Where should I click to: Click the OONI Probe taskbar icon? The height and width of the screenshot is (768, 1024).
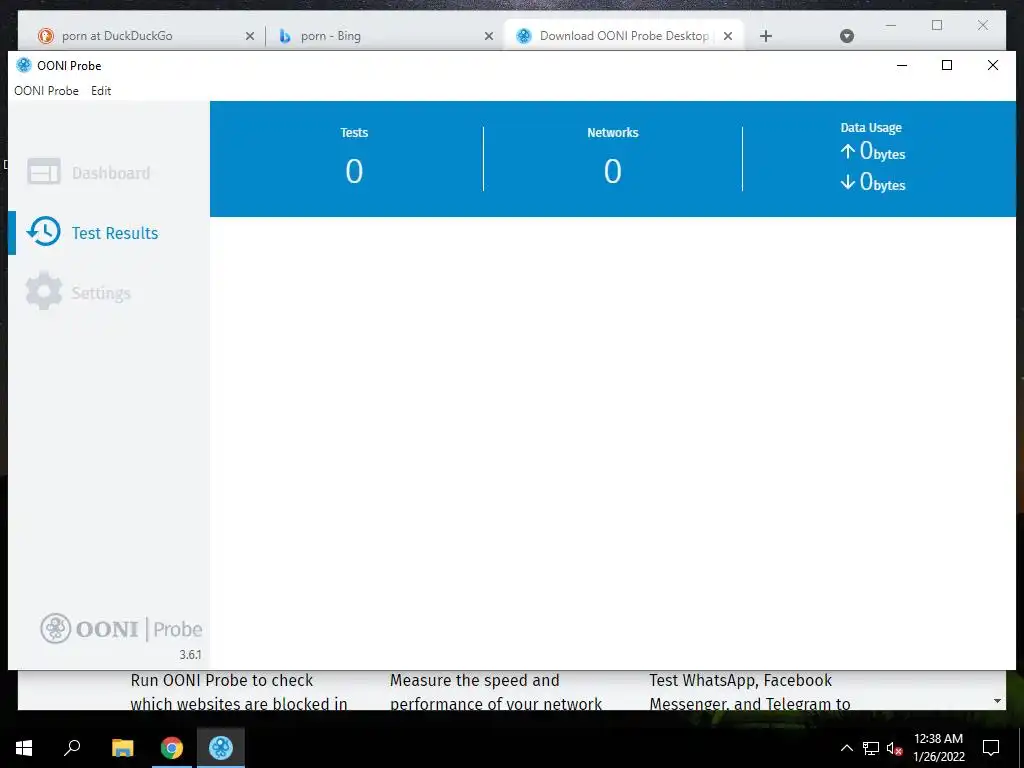tap(221, 748)
